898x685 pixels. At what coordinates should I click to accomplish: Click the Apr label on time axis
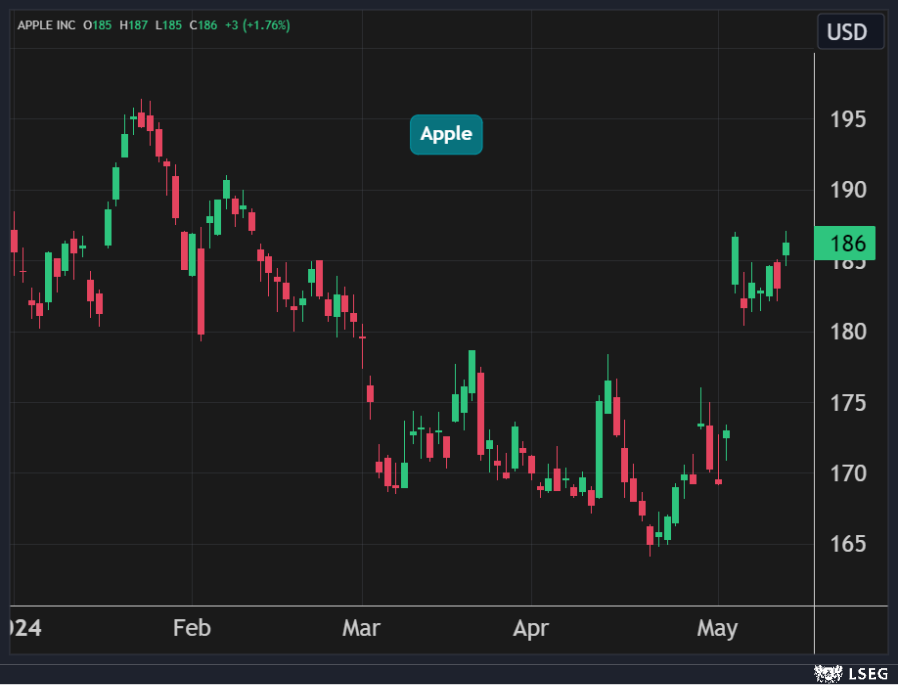tap(531, 629)
